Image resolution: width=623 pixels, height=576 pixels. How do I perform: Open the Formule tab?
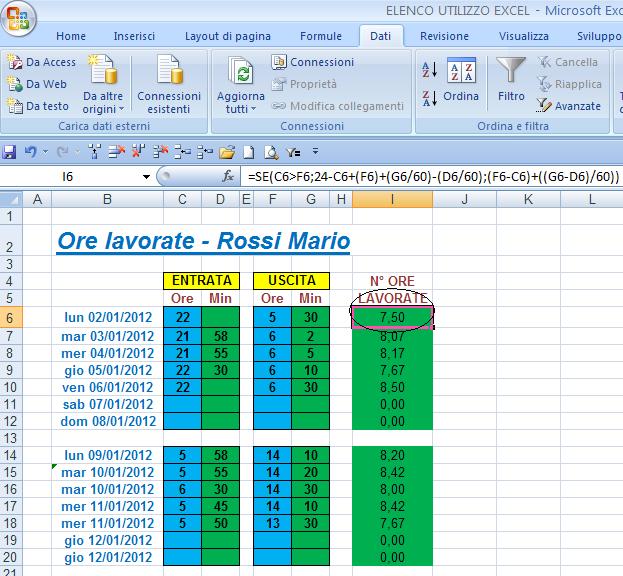pyautogui.click(x=321, y=36)
